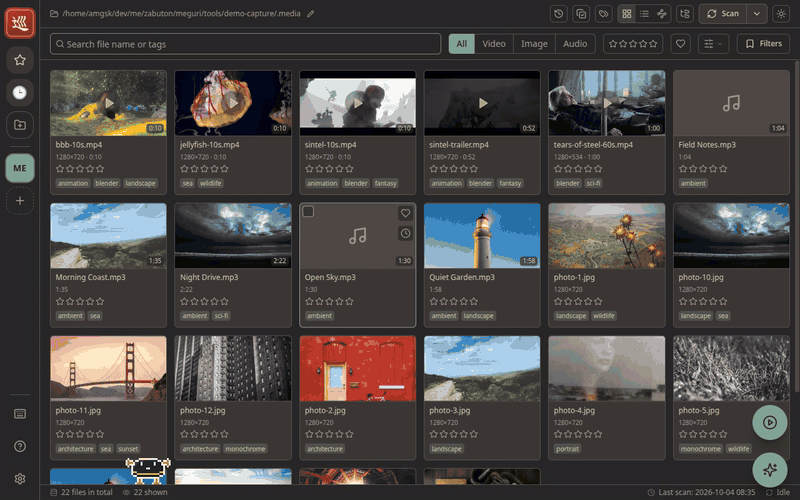Open the bbb-10s.mp4 thumbnail
Viewport: 800px width, 500px height.
[x=108, y=103]
